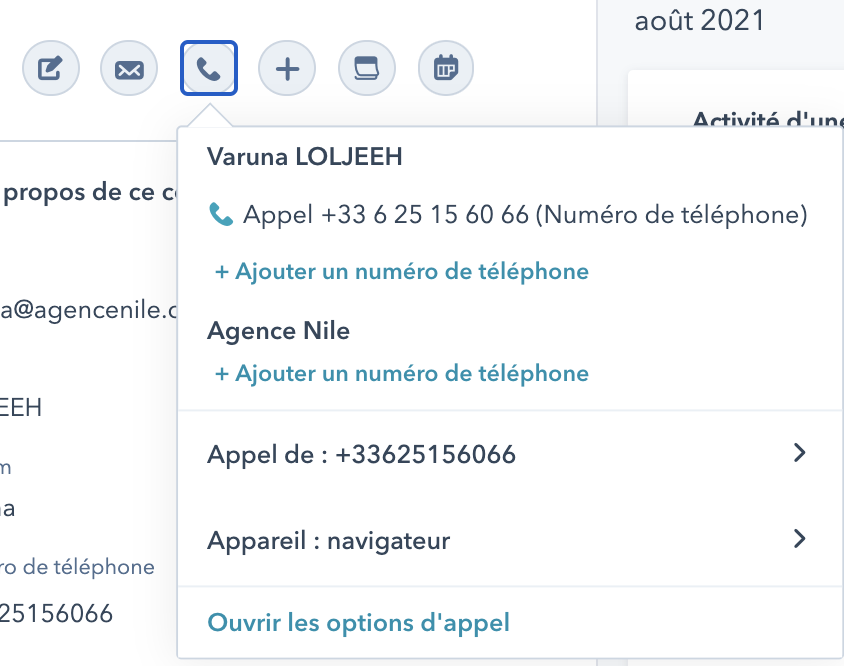Screen dimensions: 844x666
Task: Click chevron beside Appareil : navigateur
Action: point(800,539)
